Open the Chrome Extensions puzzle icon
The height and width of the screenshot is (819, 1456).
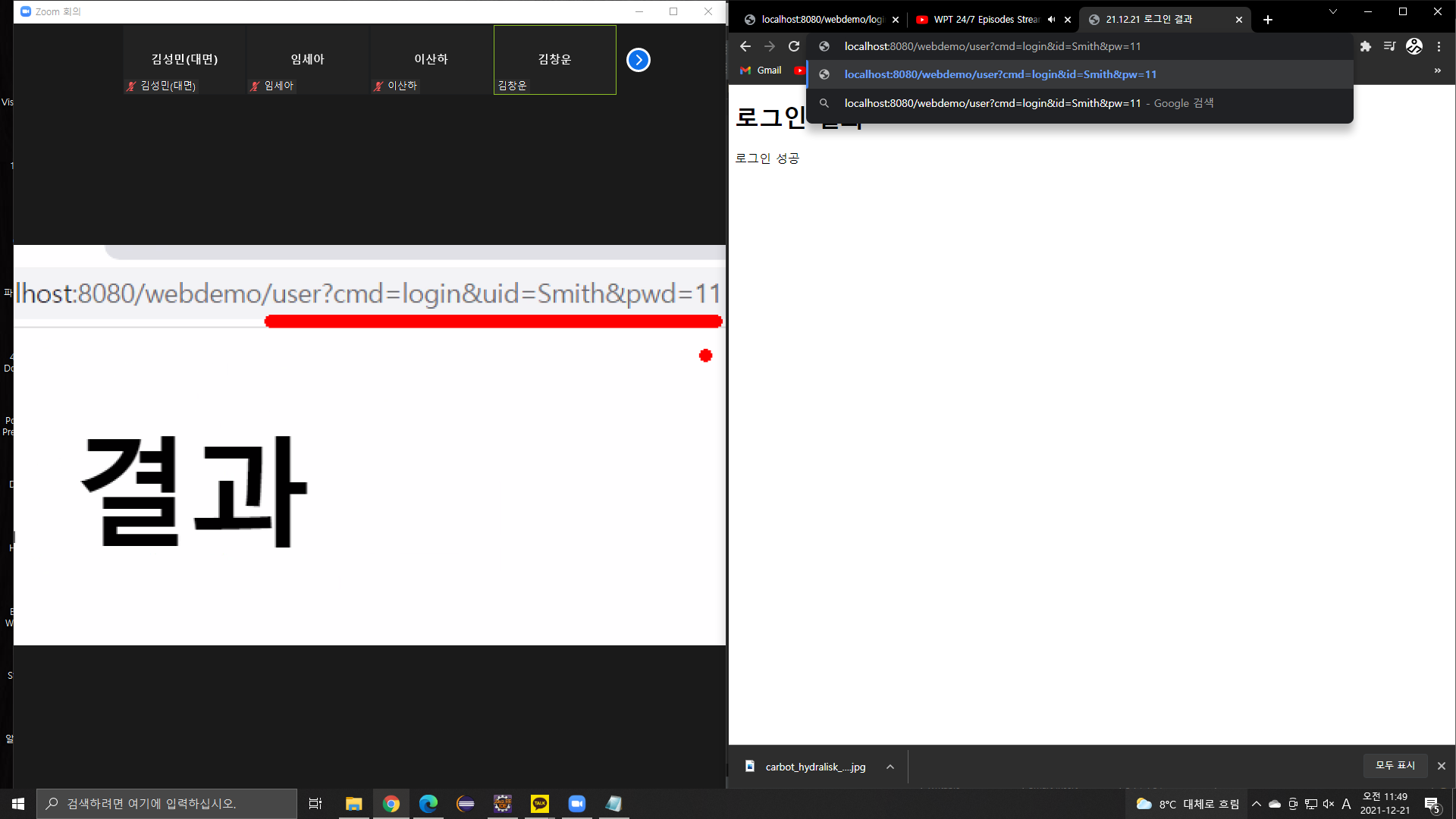click(1365, 46)
